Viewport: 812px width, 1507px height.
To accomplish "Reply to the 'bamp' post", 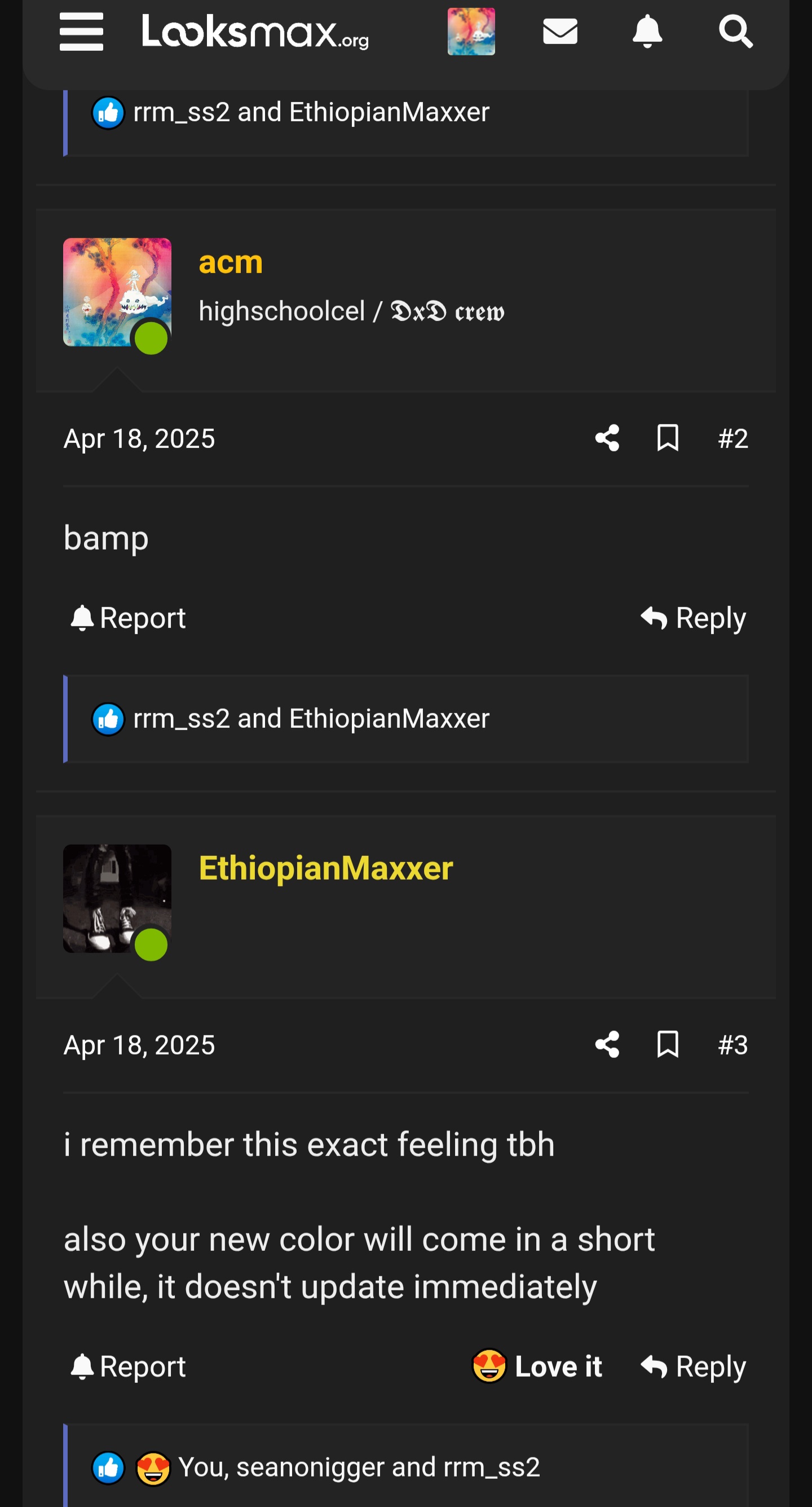I will (x=694, y=618).
